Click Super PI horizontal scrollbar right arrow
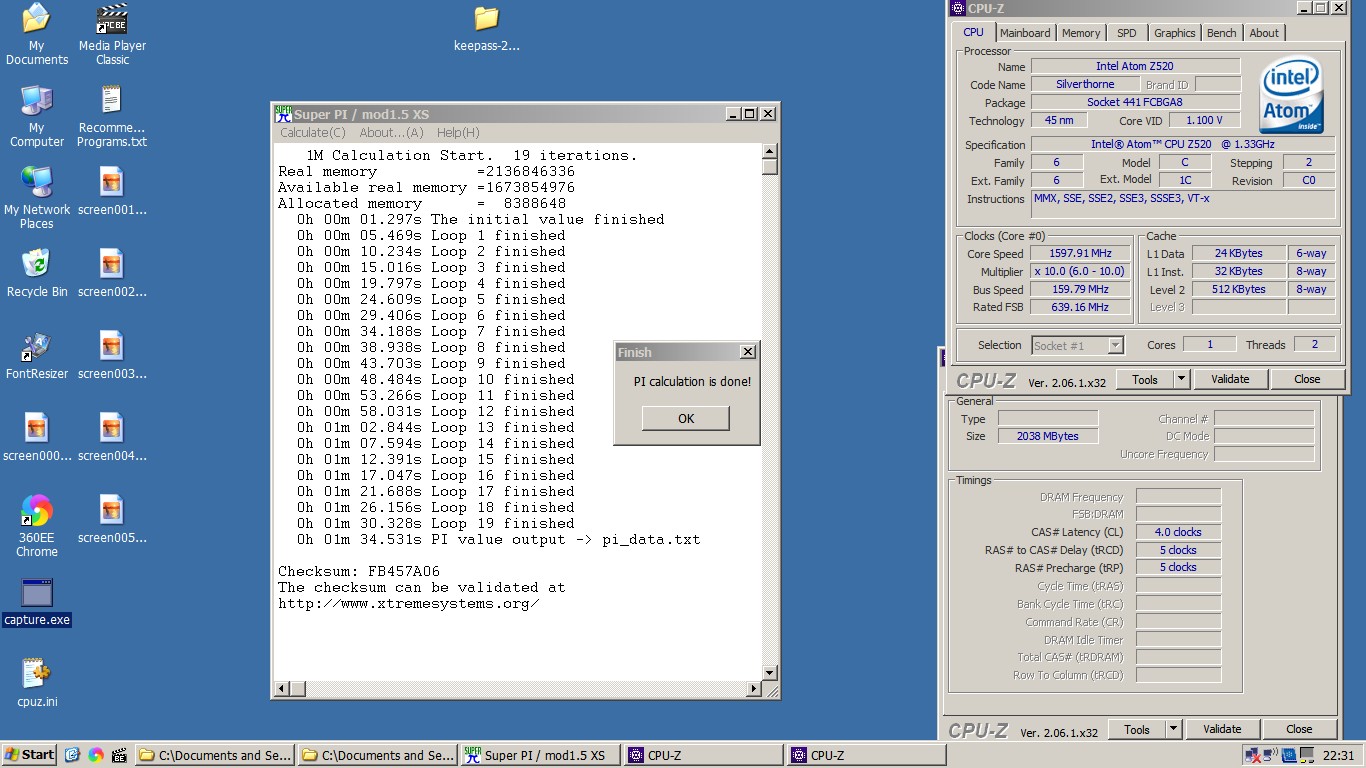Image resolution: width=1366 pixels, height=768 pixels. coord(754,689)
